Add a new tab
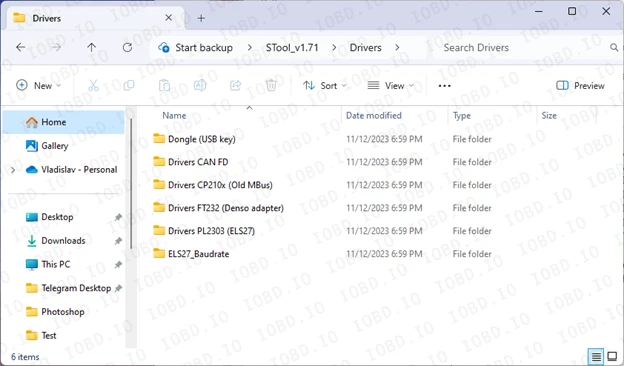The height and width of the screenshot is (366, 624). (x=201, y=18)
